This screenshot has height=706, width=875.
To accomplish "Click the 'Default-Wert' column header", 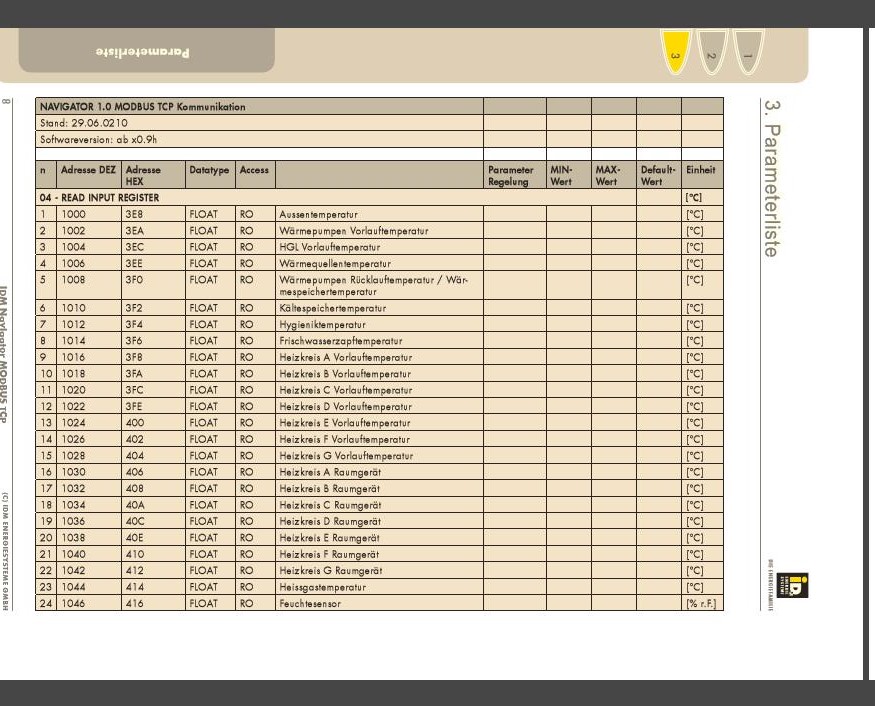I will [x=658, y=175].
